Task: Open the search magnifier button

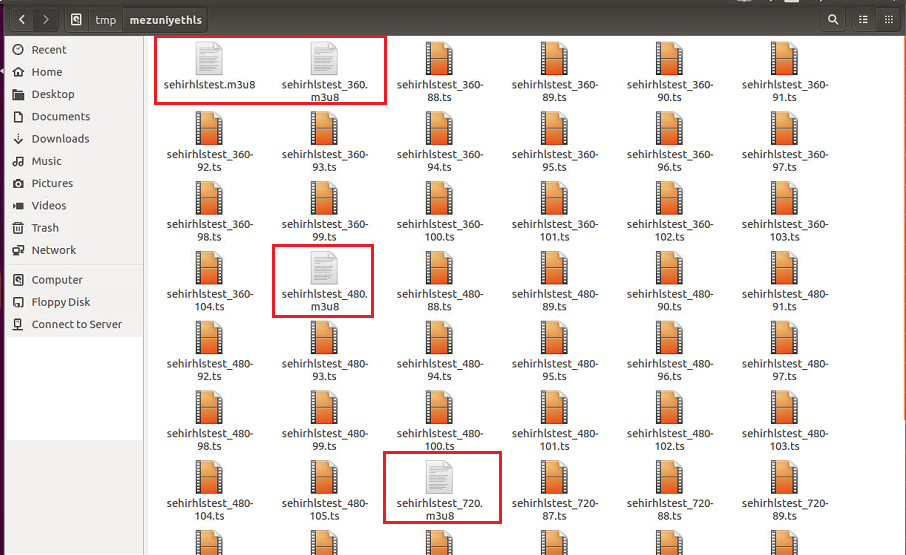Action: [833, 20]
